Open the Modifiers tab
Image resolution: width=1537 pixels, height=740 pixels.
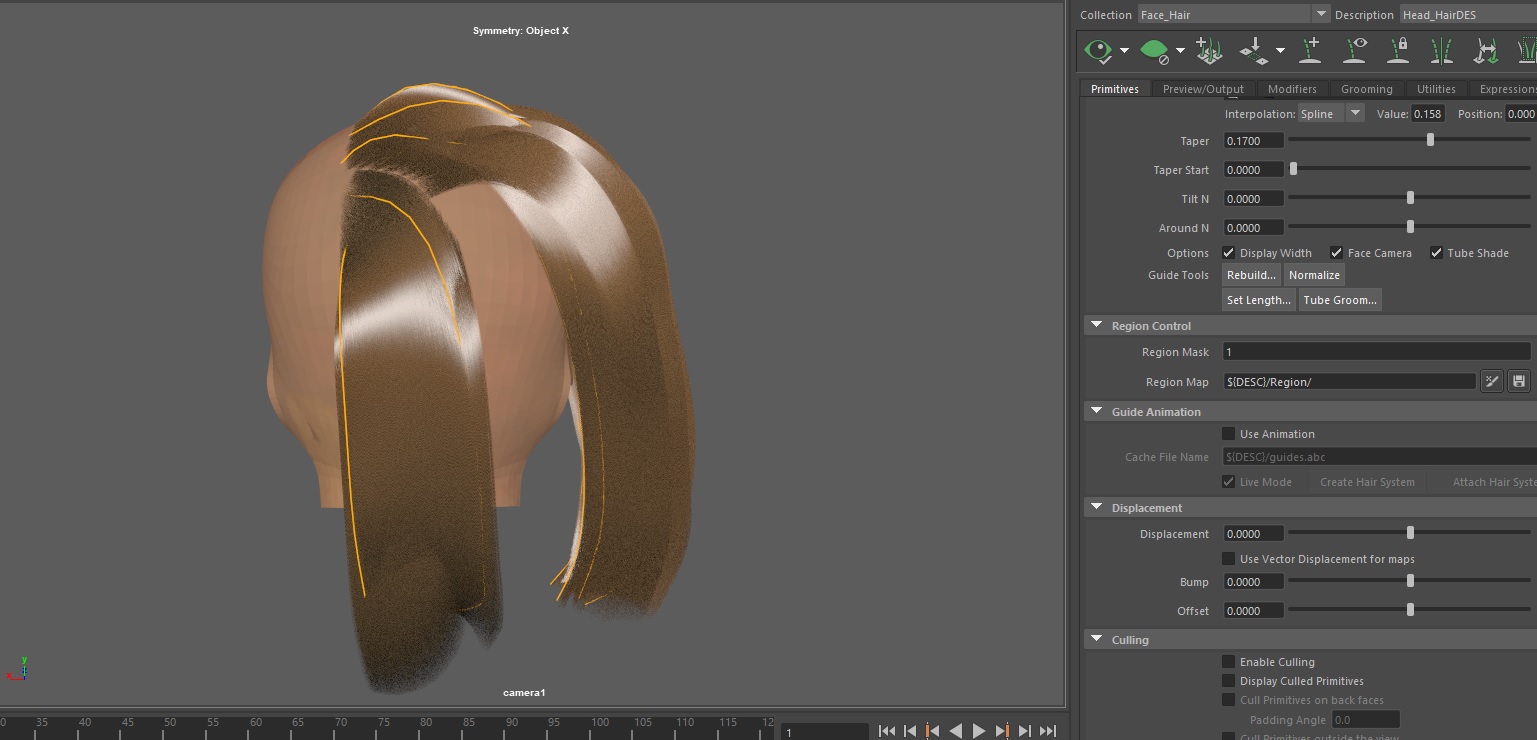pyautogui.click(x=1294, y=88)
